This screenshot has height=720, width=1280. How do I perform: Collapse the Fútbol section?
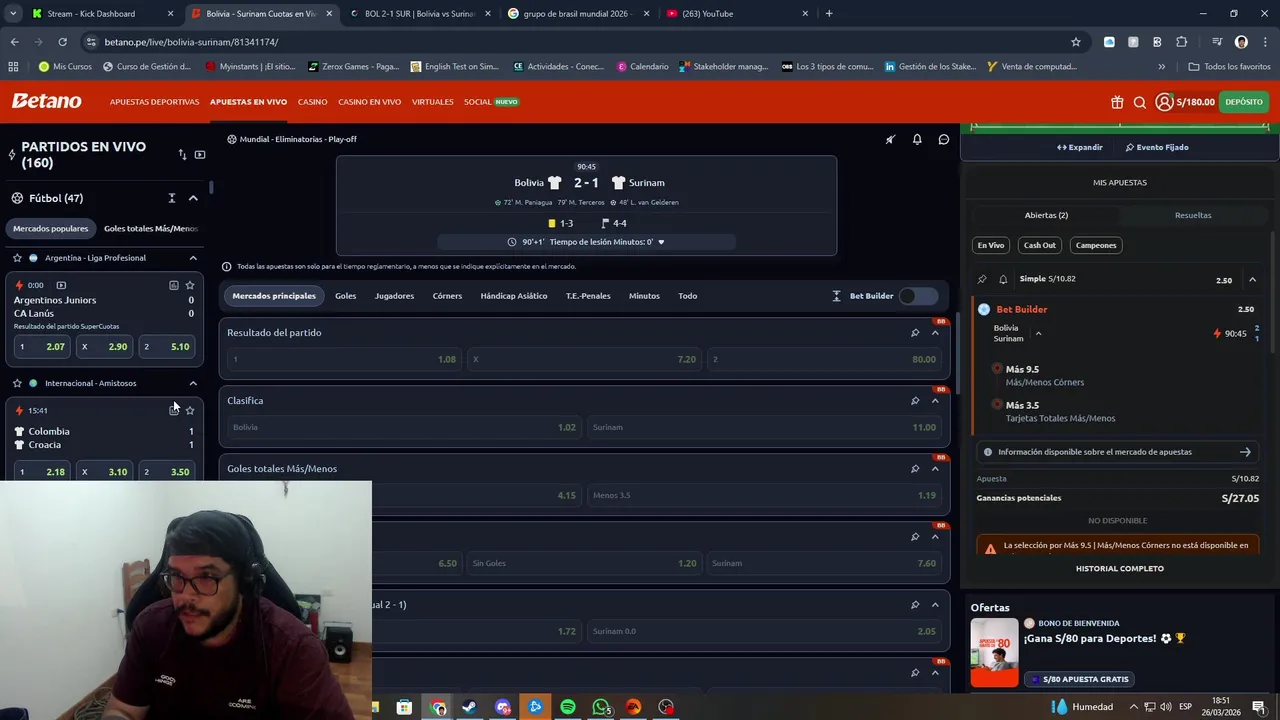point(193,198)
